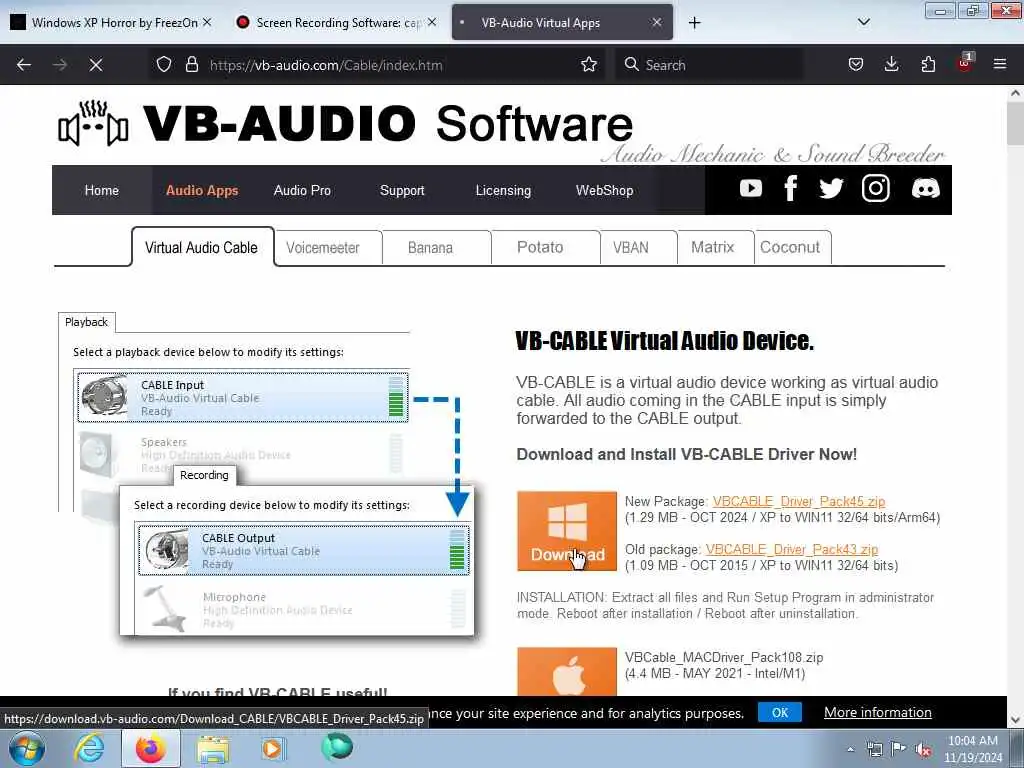Open VB-Audio Facebook page icon

(790, 189)
